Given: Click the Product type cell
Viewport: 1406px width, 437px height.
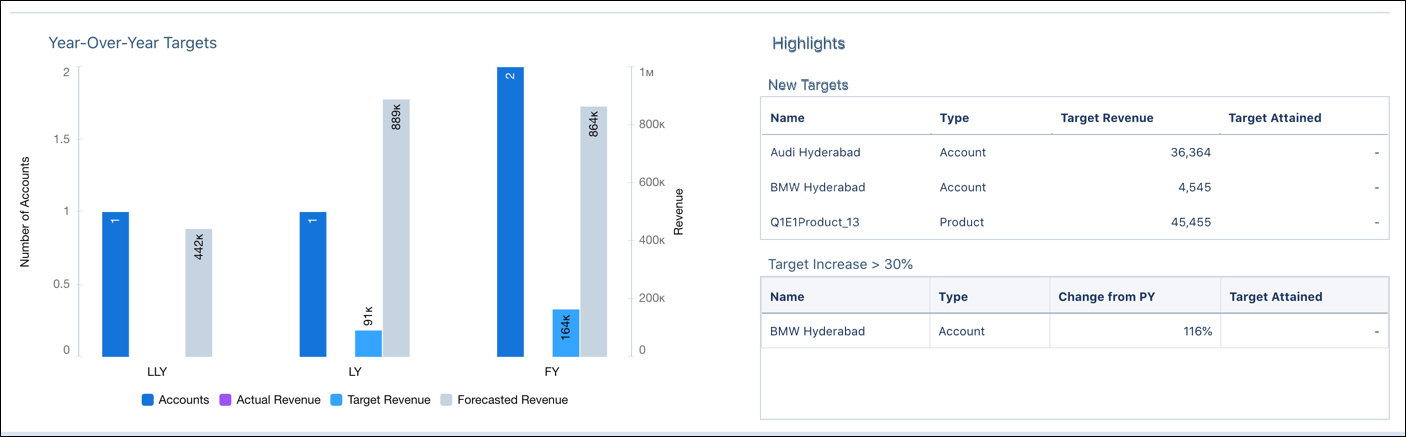Looking at the screenshot, I should (x=962, y=222).
